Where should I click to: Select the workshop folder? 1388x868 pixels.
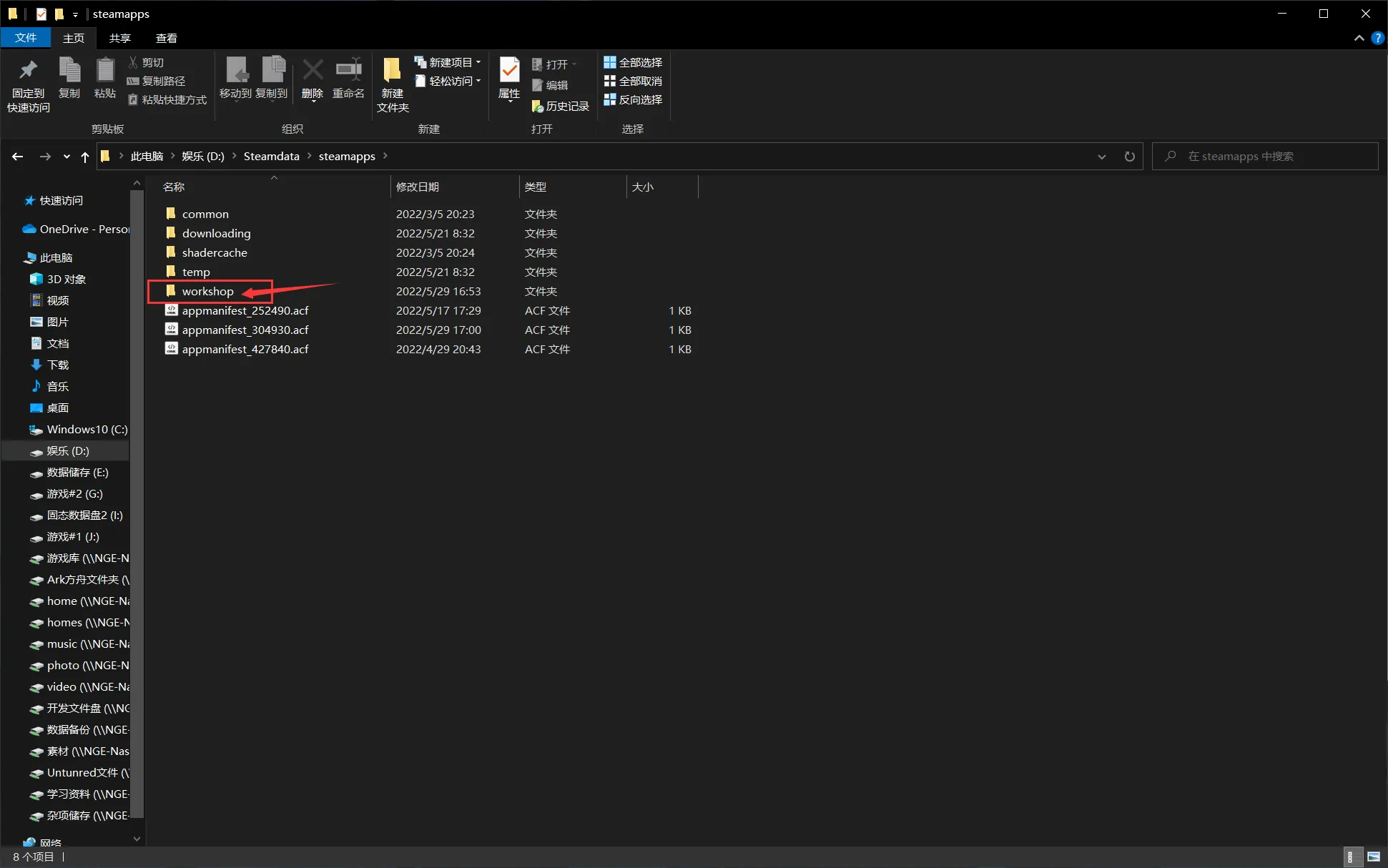[x=207, y=291]
